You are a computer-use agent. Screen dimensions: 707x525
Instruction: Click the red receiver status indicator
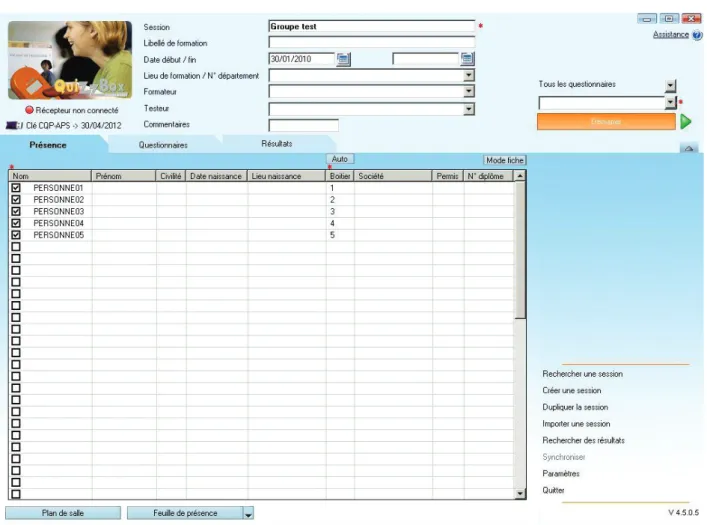pos(29,110)
